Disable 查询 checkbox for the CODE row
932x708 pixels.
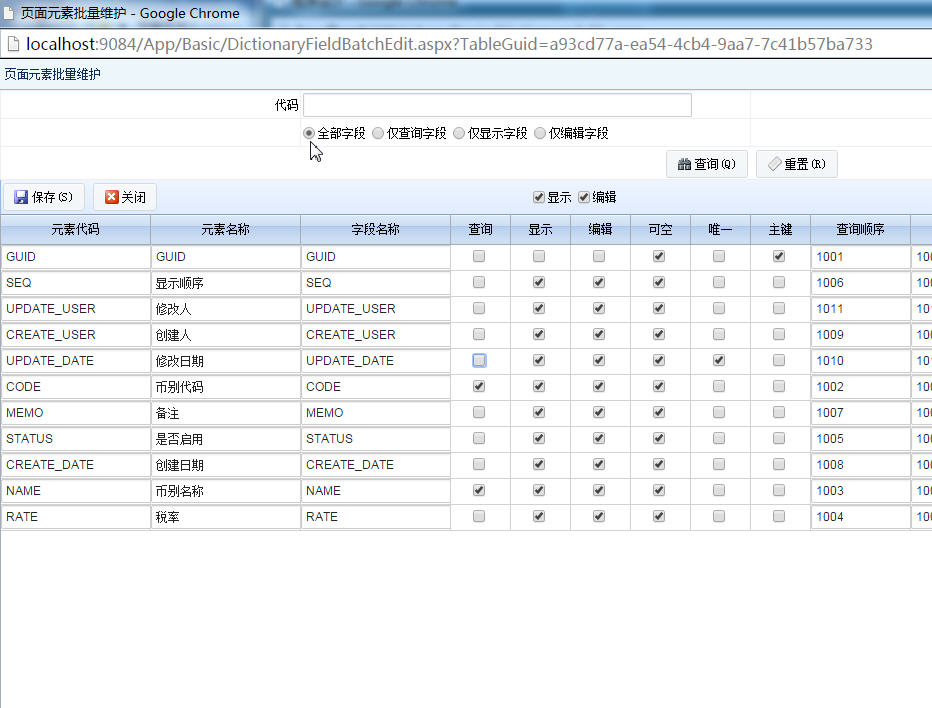pos(479,386)
